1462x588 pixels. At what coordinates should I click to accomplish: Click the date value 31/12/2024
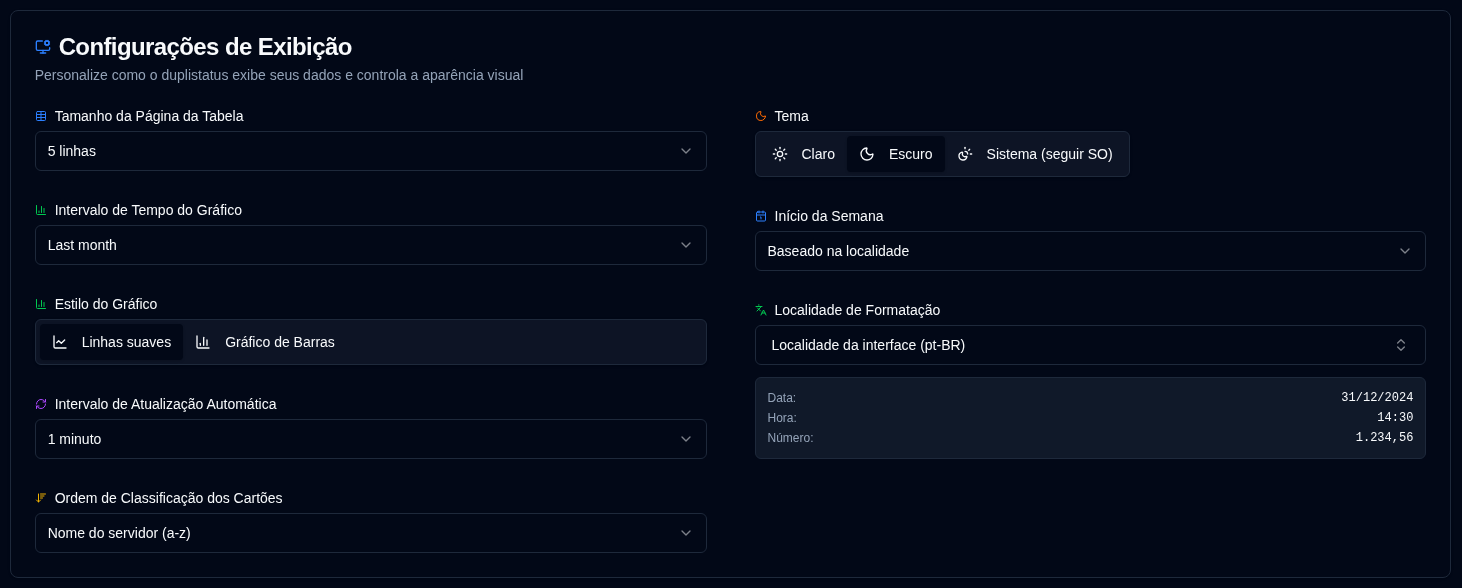1377,398
